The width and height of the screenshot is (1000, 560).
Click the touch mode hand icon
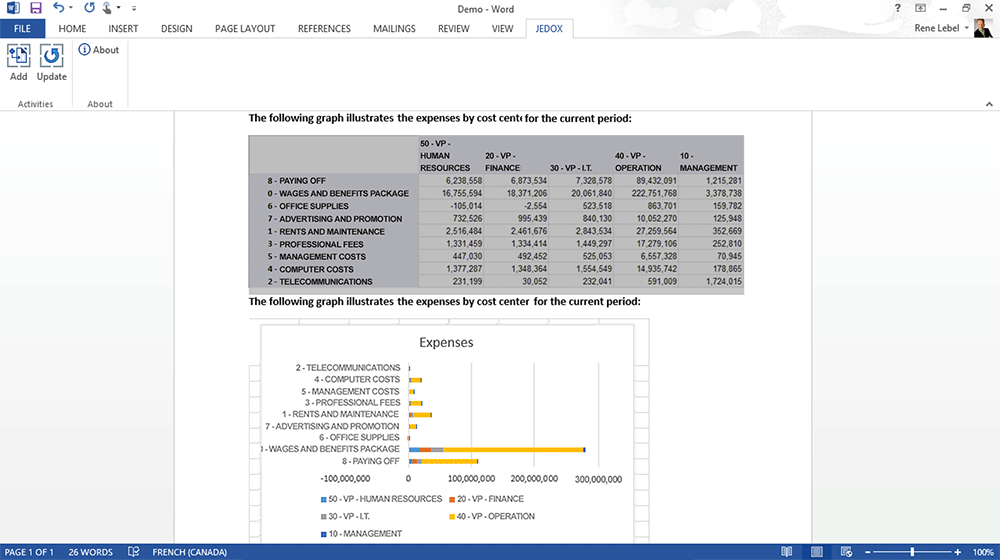107,8
